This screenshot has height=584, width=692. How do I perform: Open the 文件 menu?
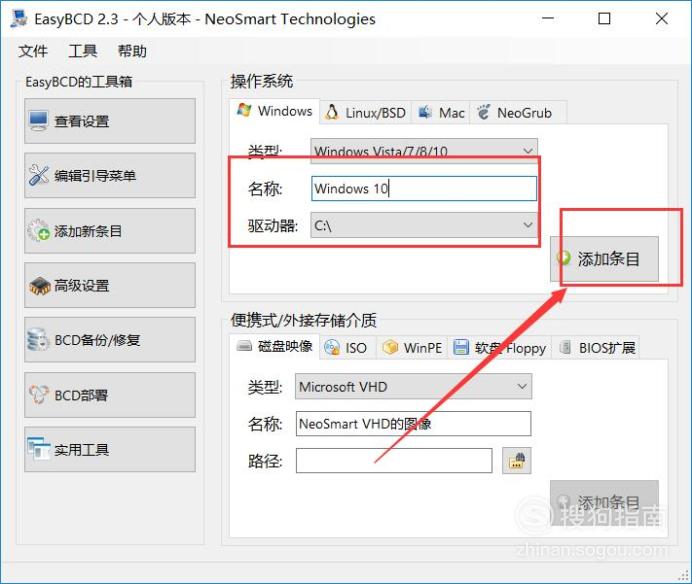pos(33,51)
